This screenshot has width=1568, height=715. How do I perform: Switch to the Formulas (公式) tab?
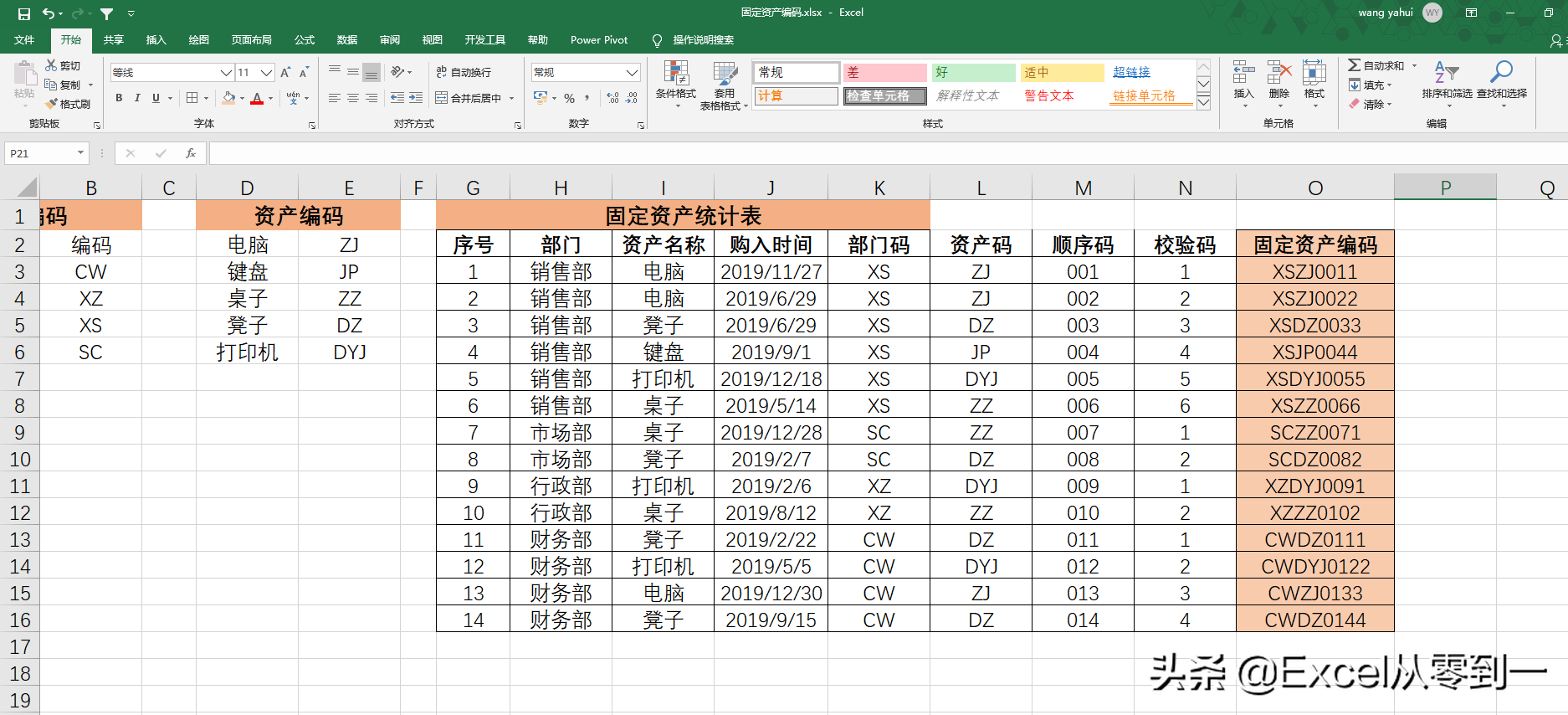pos(305,39)
